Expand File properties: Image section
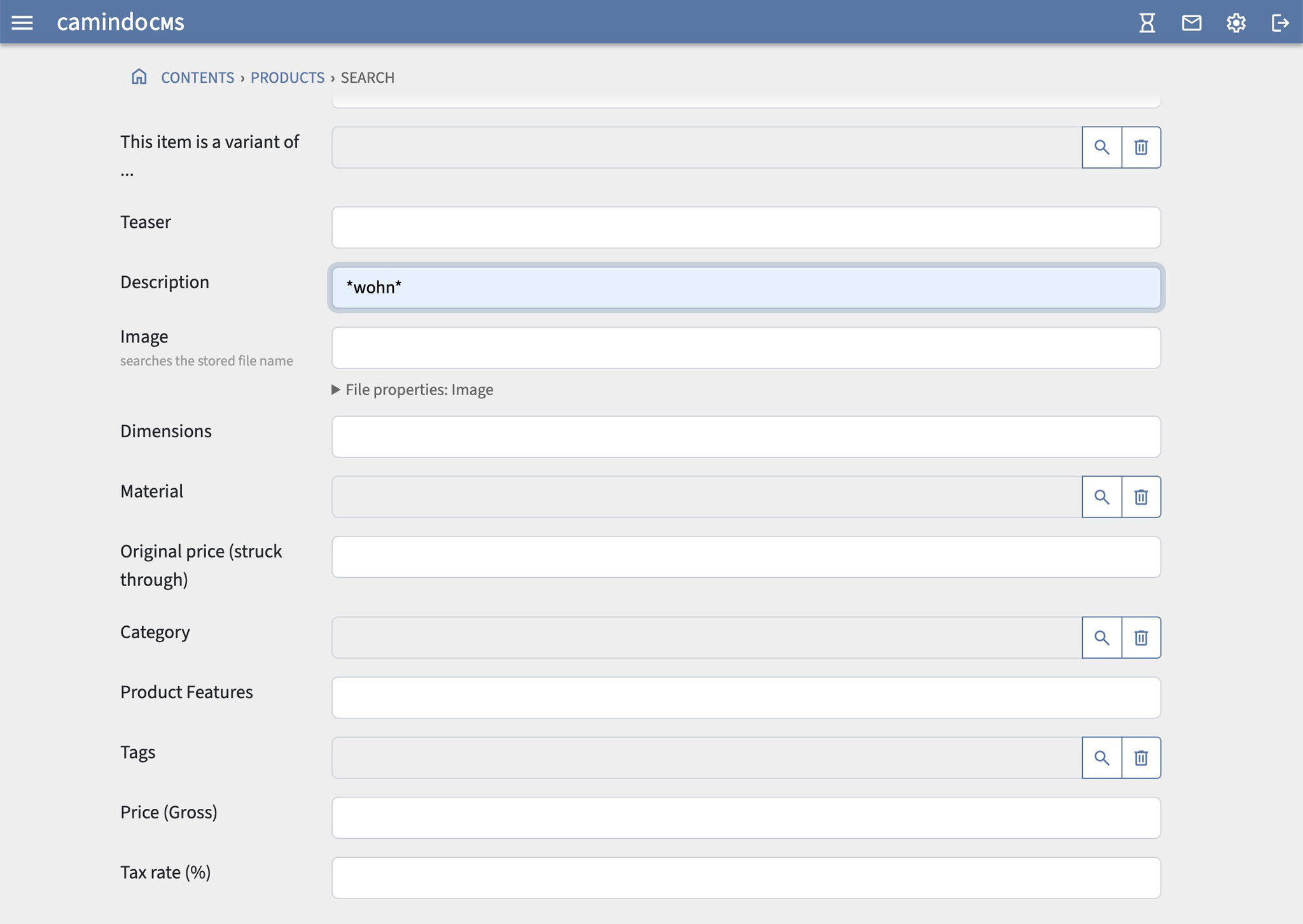The width and height of the screenshot is (1303, 924). coord(412,389)
